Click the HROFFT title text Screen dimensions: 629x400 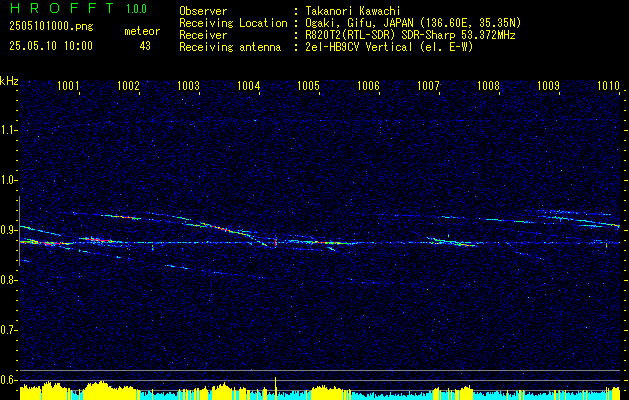[62, 8]
